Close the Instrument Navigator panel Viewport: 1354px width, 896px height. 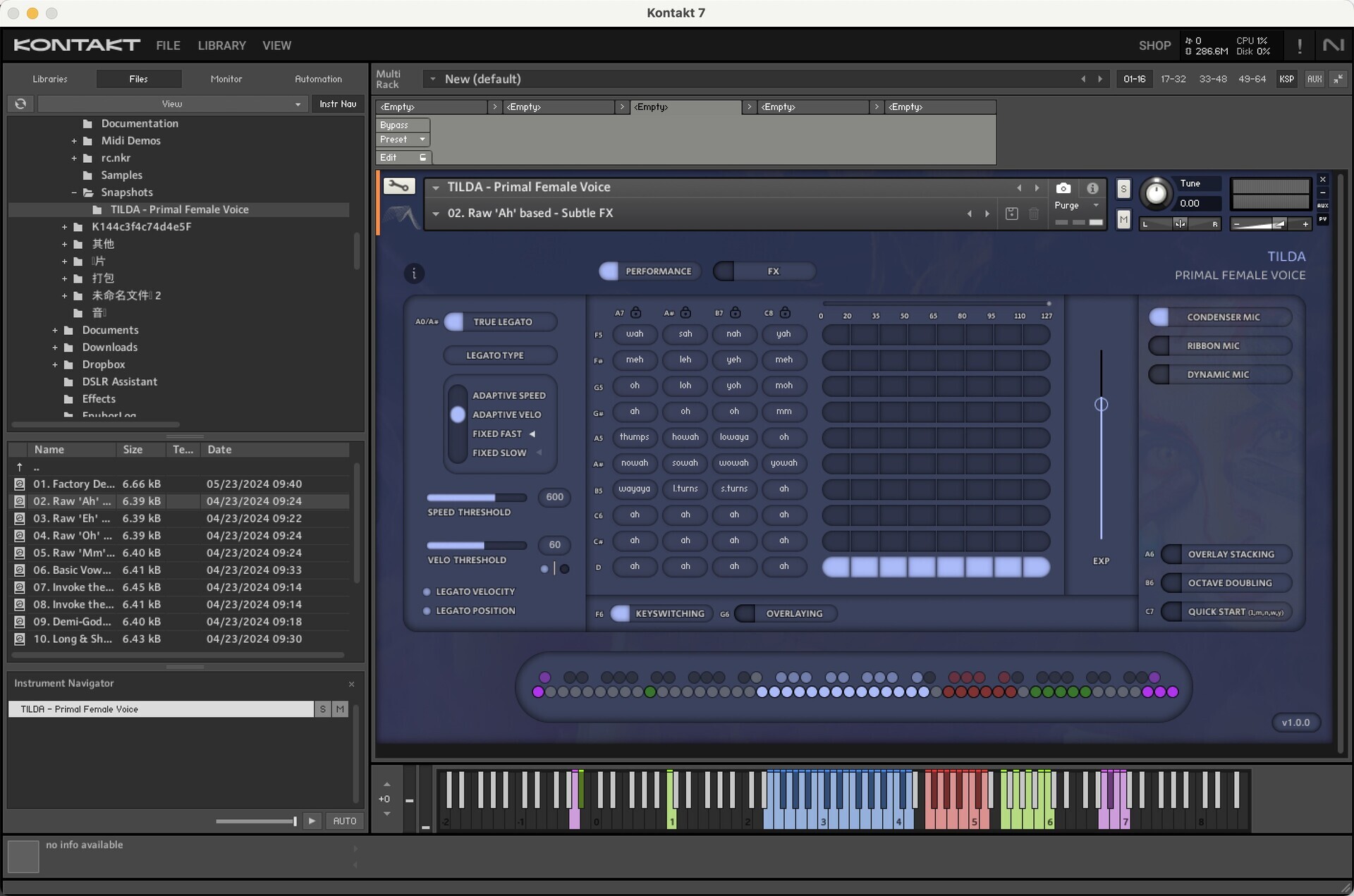coord(351,684)
